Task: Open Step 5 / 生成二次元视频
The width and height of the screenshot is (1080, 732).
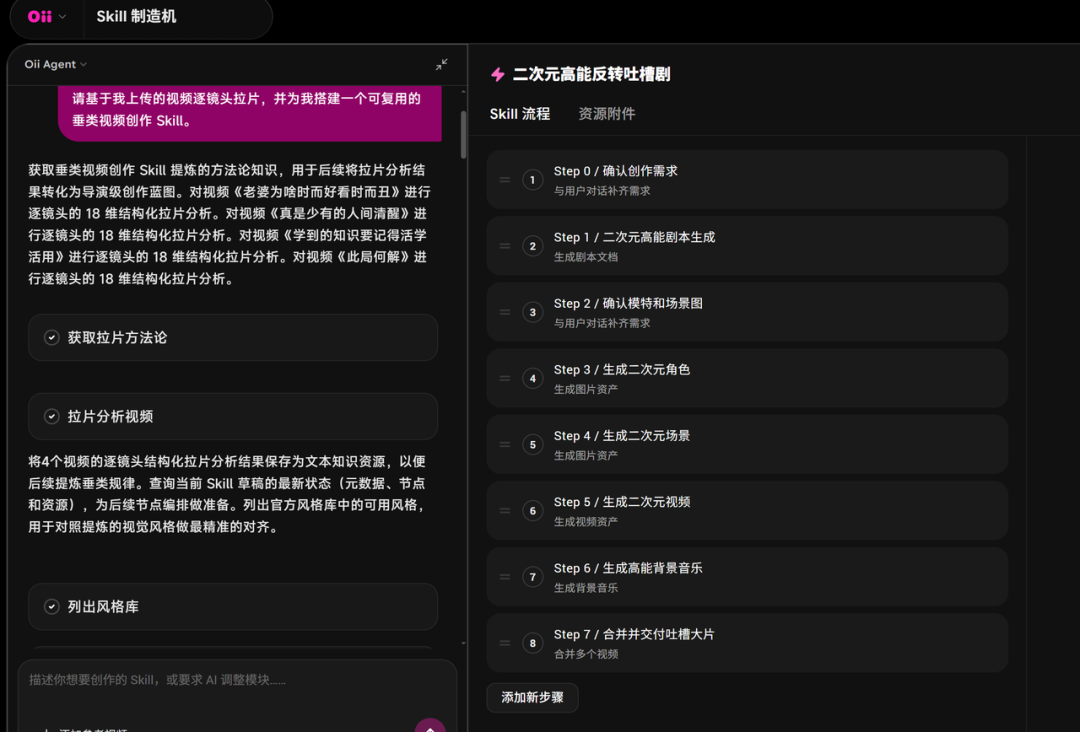Action: [747, 510]
